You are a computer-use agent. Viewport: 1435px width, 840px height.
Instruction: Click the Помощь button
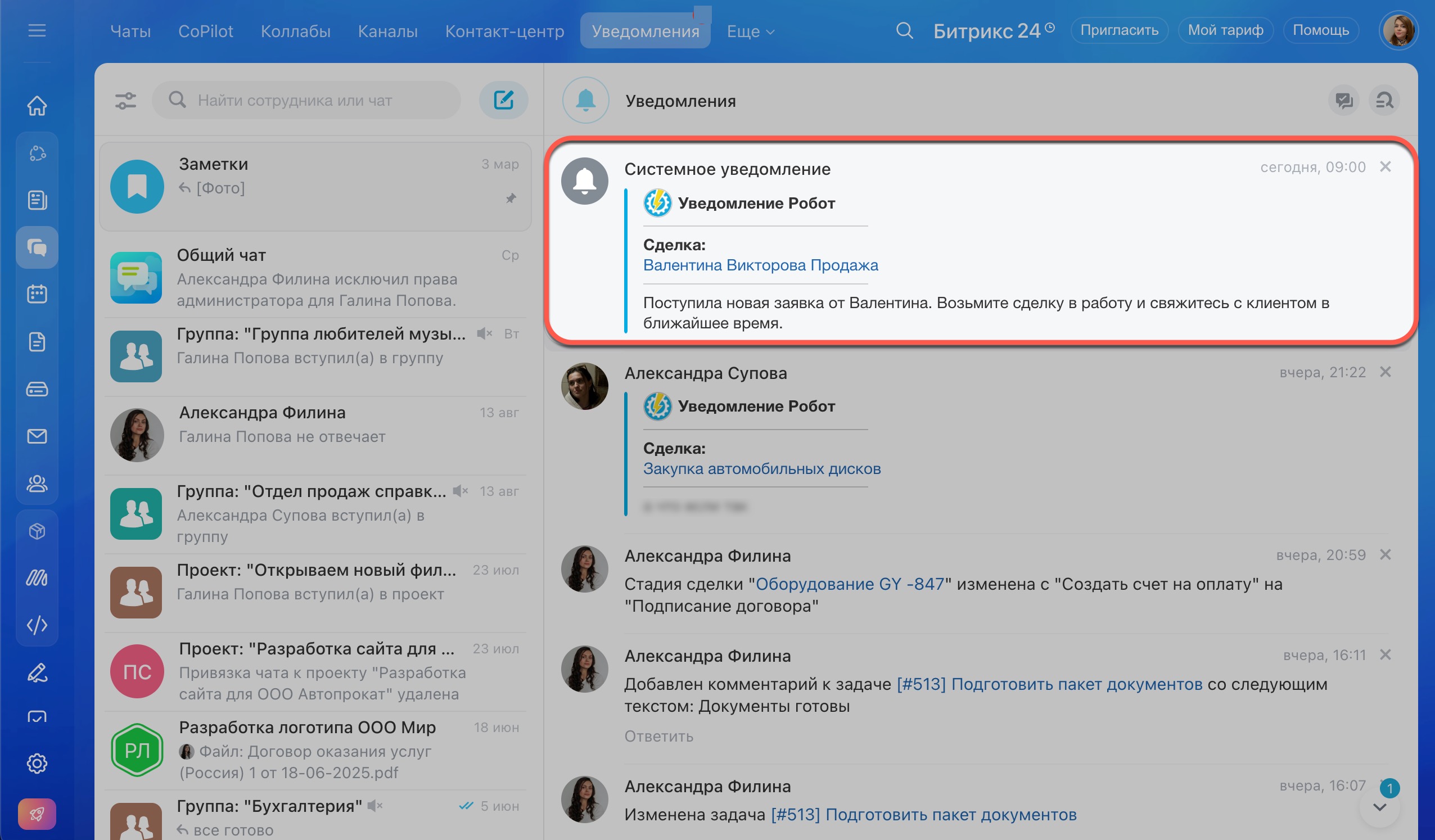[1320, 30]
